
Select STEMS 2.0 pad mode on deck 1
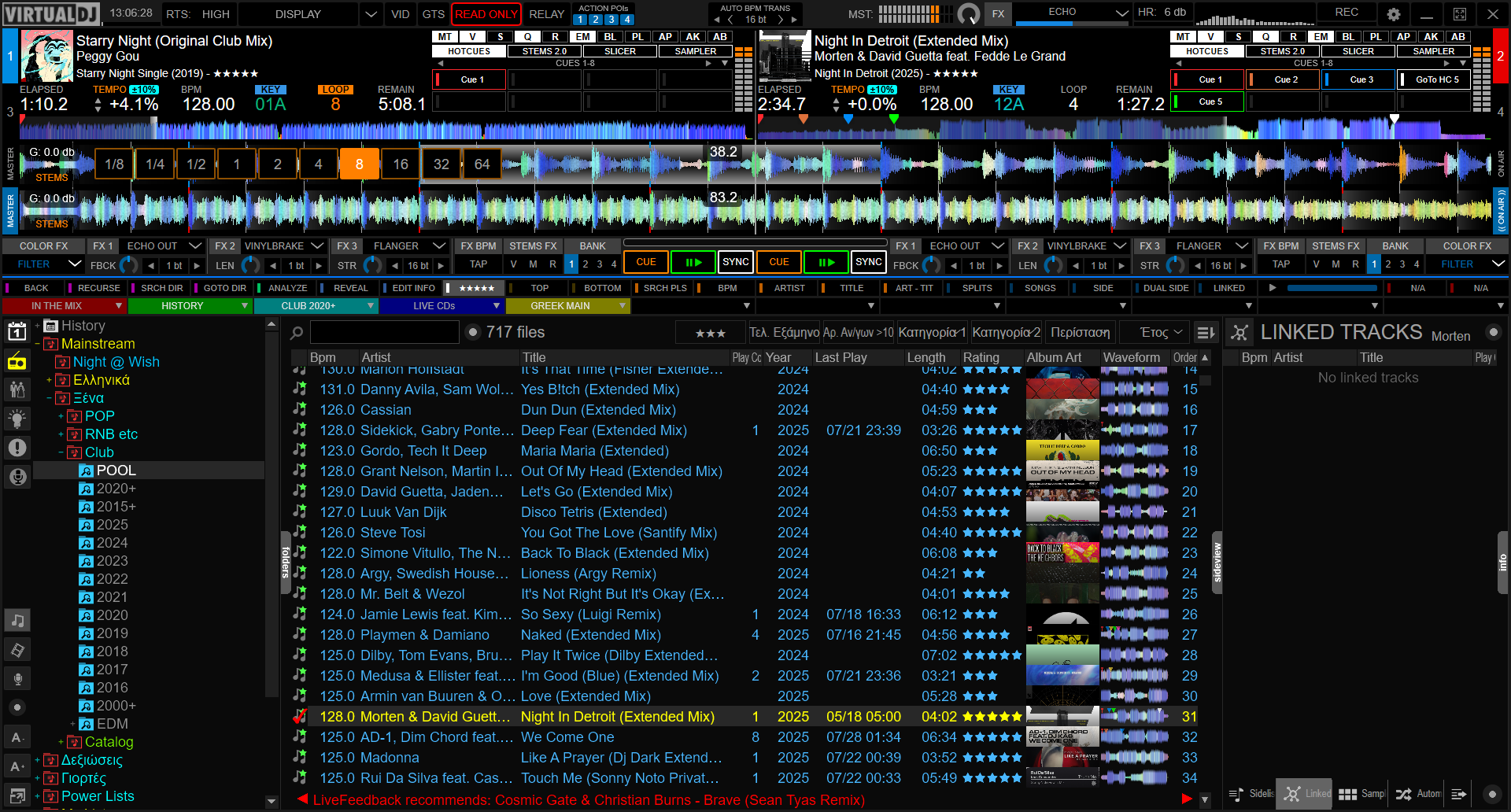click(545, 51)
